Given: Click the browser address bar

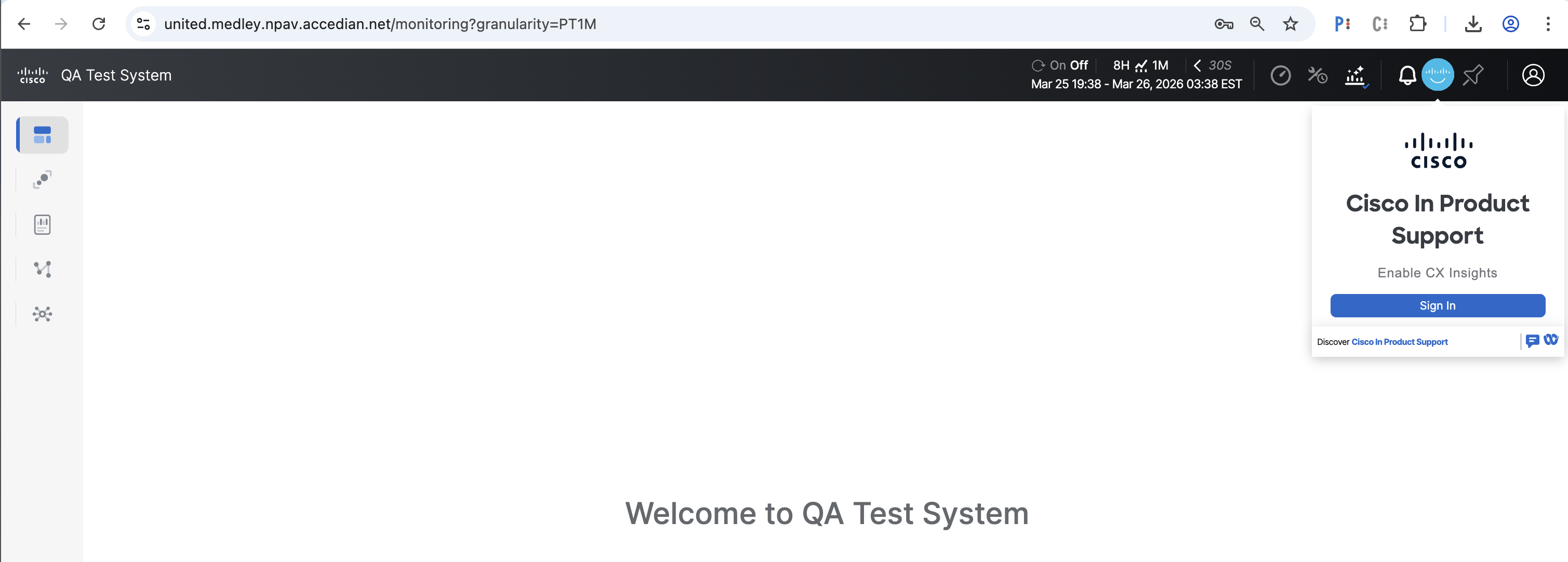Looking at the screenshot, I should click(x=670, y=24).
